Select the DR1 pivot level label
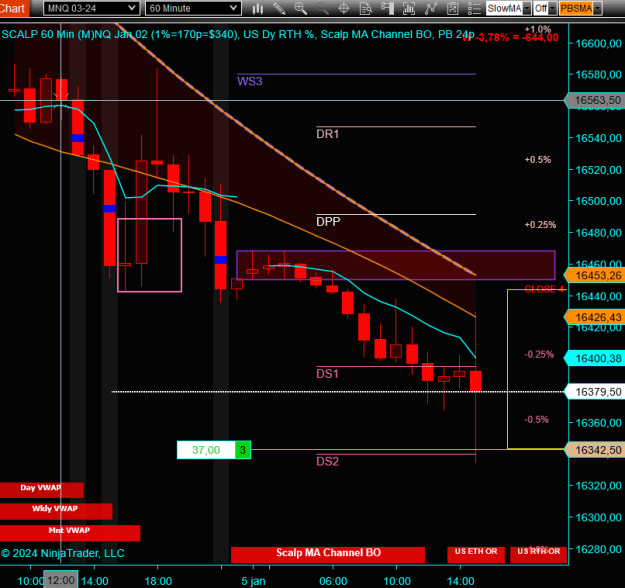 coord(327,134)
